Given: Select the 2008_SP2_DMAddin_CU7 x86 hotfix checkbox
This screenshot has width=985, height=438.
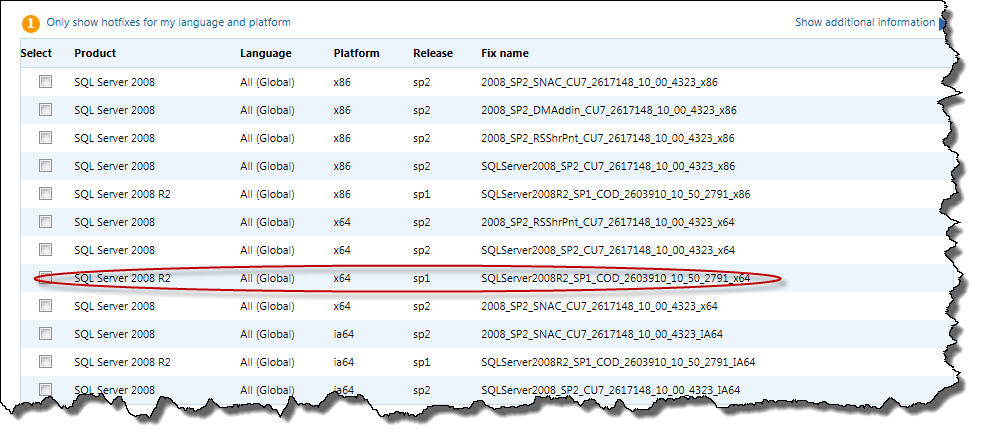Looking at the screenshot, I should tap(45, 109).
